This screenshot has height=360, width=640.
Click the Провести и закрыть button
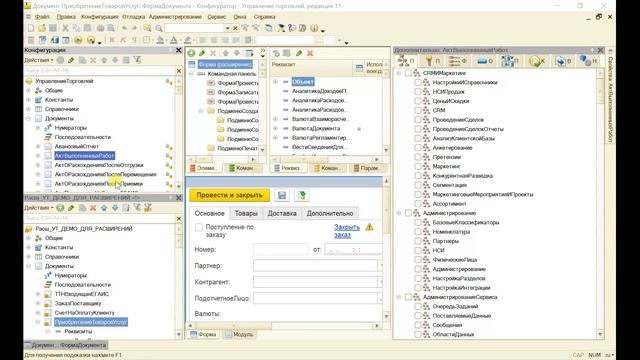click(x=229, y=195)
